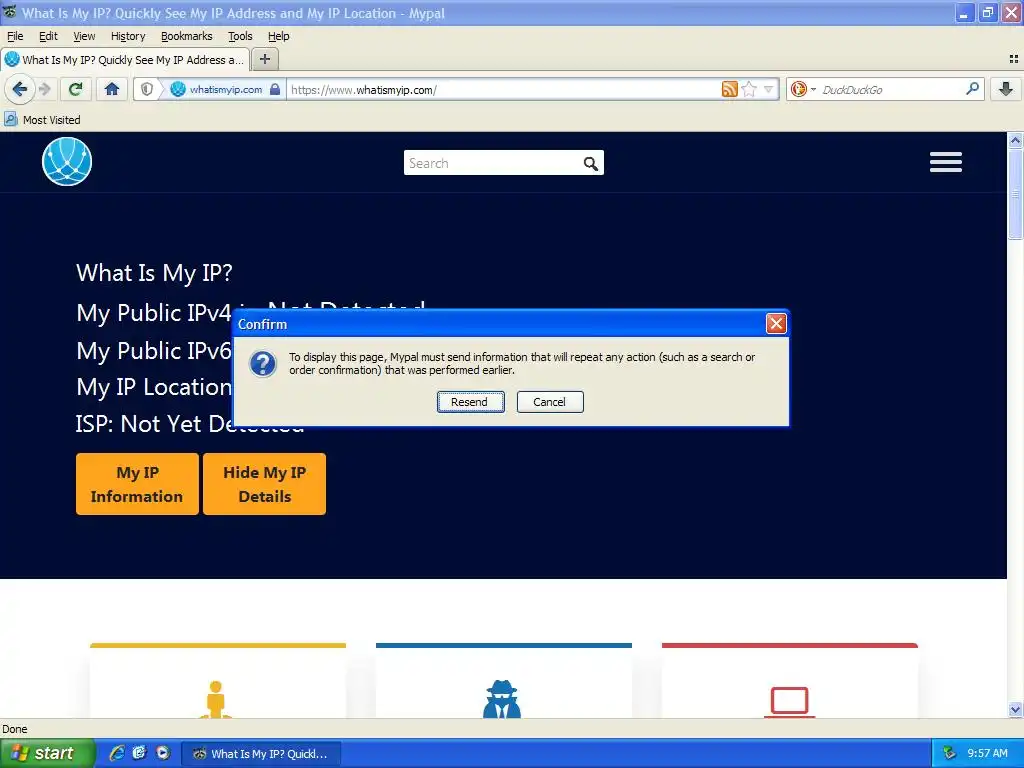Image resolution: width=1024 pixels, height=768 pixels.
Task: Click Resend in the Confirm dialog
Action: 470,402
